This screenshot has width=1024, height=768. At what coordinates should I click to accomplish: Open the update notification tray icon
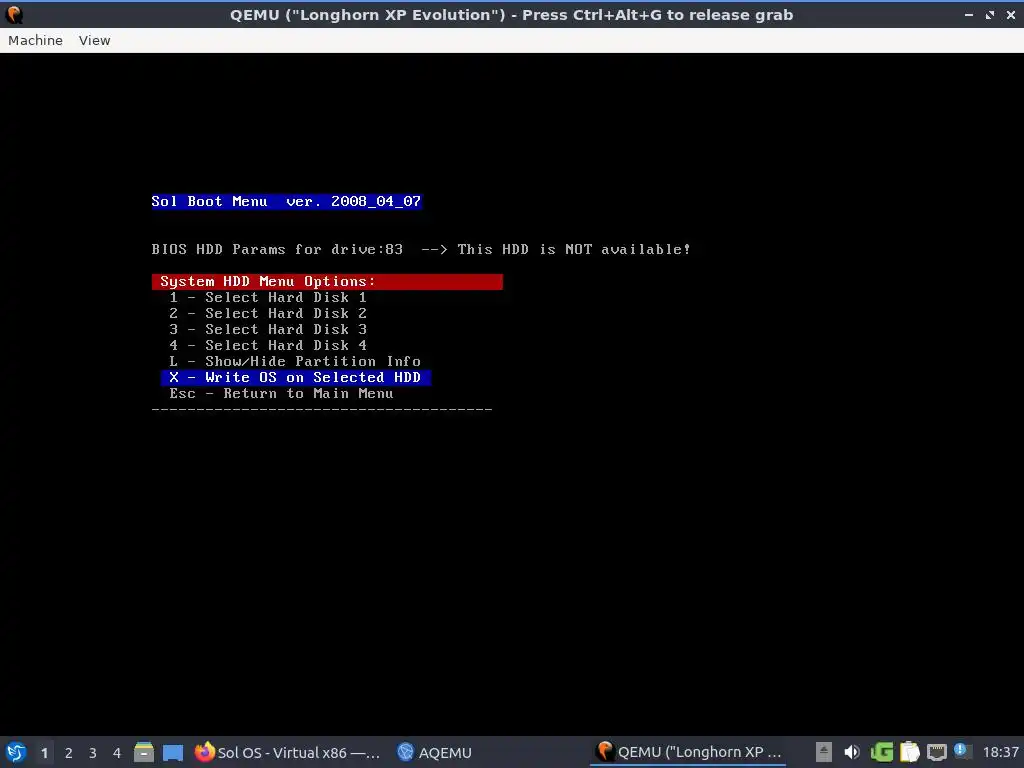[961, 751]
